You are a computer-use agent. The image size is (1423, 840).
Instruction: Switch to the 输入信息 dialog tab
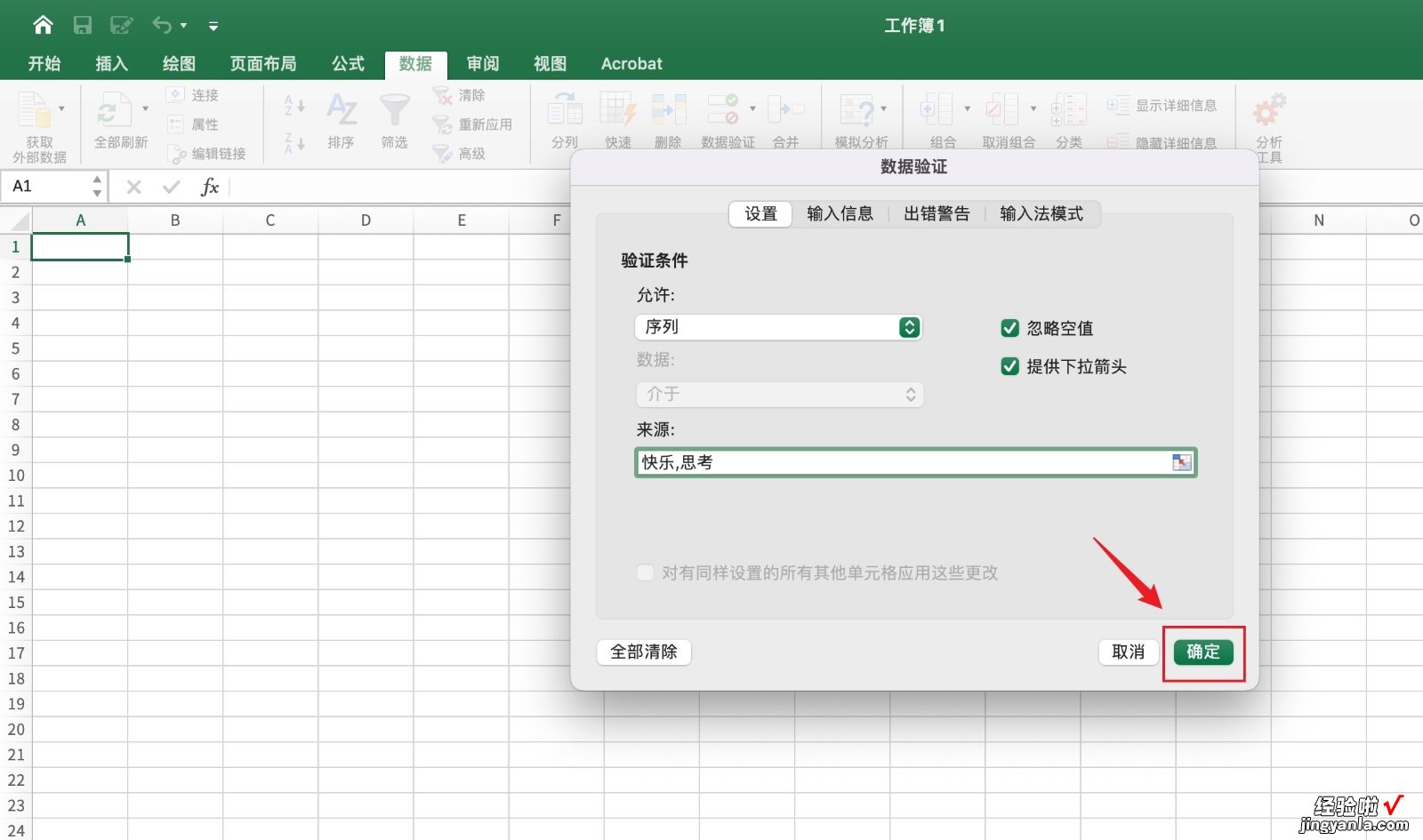click(x=840, y=214)
